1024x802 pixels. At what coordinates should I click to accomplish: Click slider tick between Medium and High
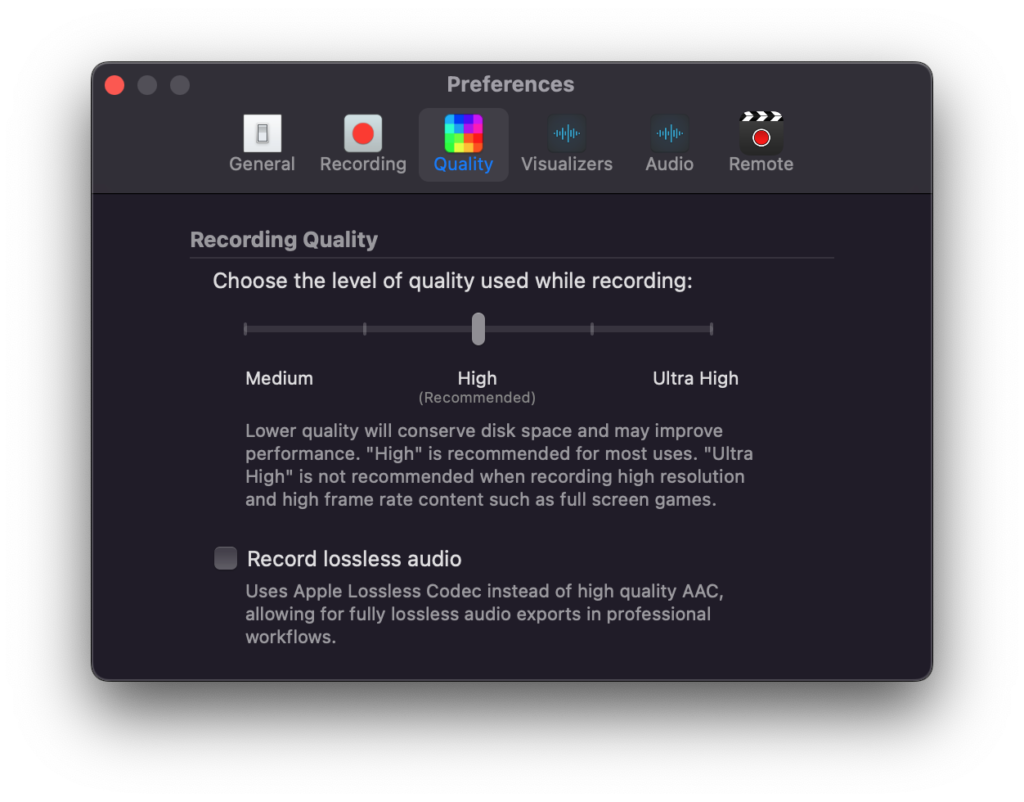(x=365, y=329)
